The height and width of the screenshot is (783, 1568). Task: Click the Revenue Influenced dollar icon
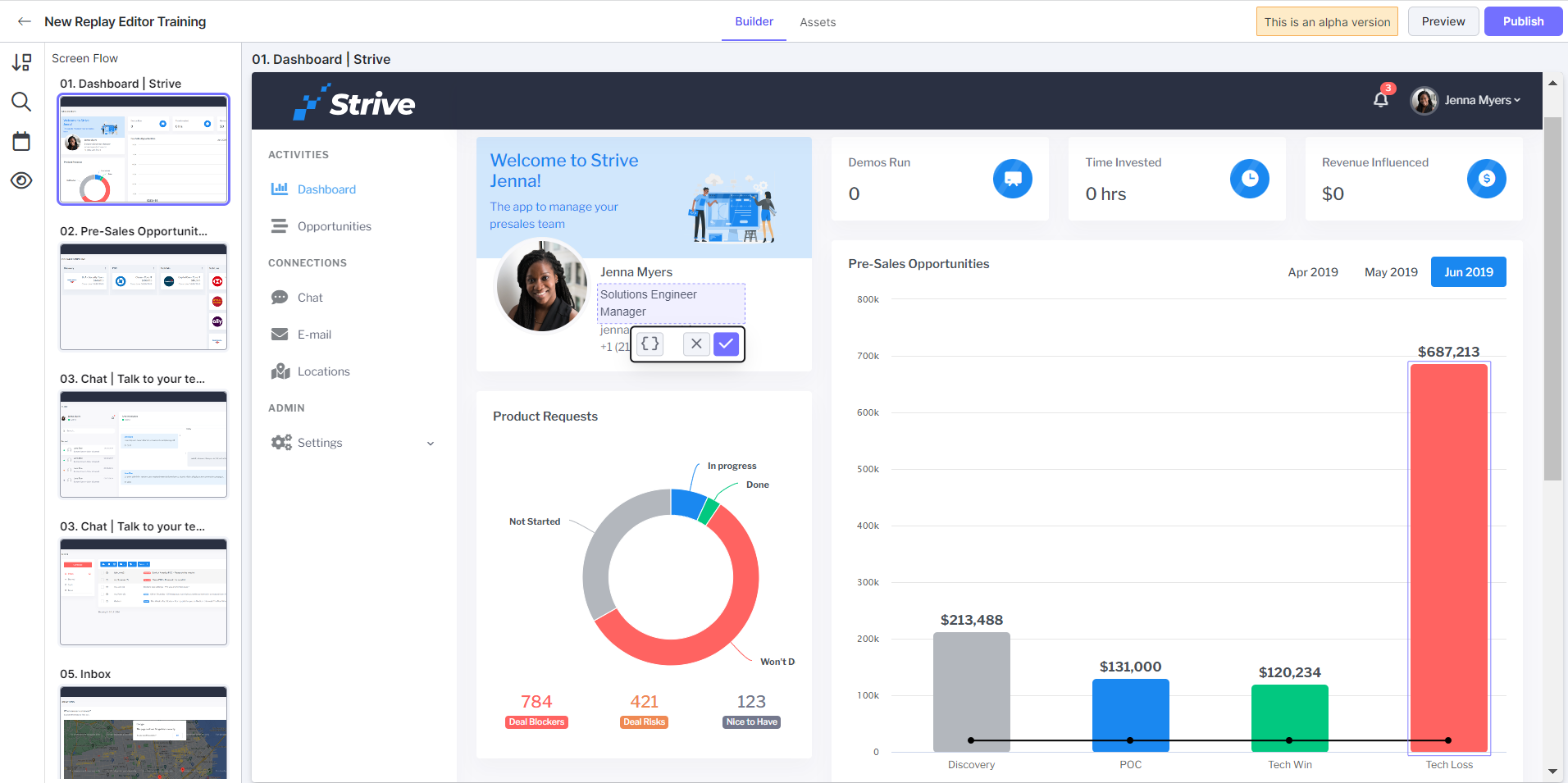[1487, 179]
